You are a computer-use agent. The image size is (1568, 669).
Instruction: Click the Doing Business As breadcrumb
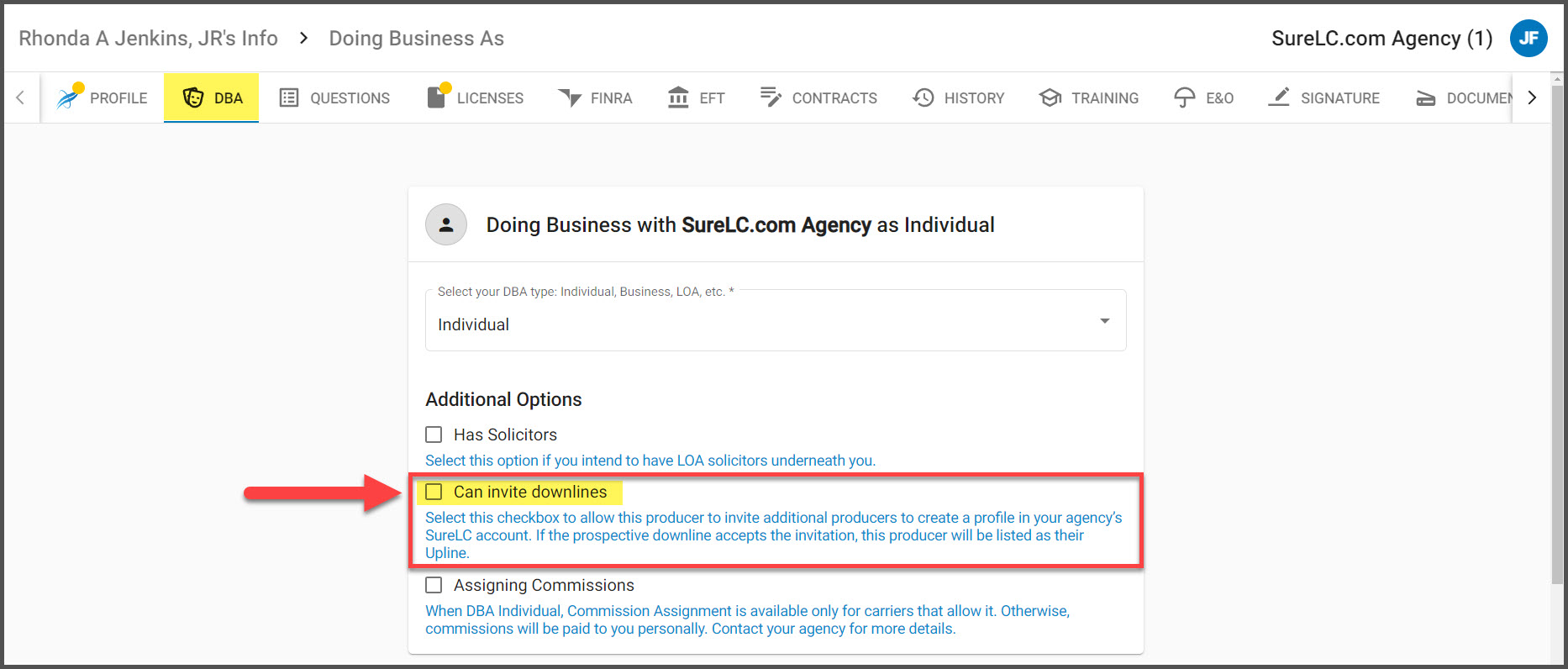pyautogui.click(x=416, y=39)
